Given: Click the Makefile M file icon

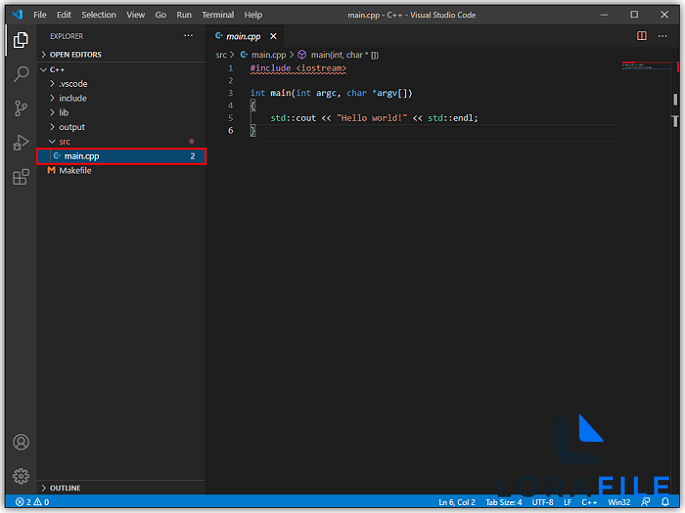Looking at the screenshot, I should (x=52, y=170).
